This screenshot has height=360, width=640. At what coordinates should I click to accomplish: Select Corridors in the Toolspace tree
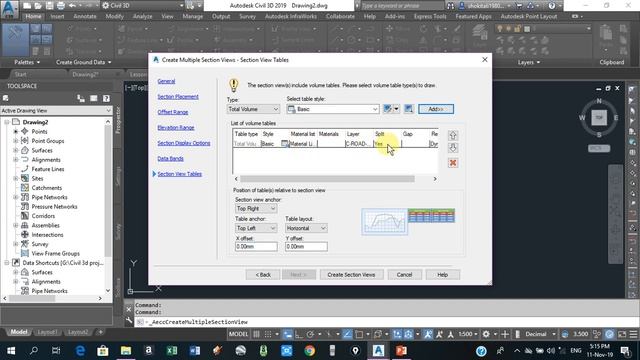(x=43, y=216)
